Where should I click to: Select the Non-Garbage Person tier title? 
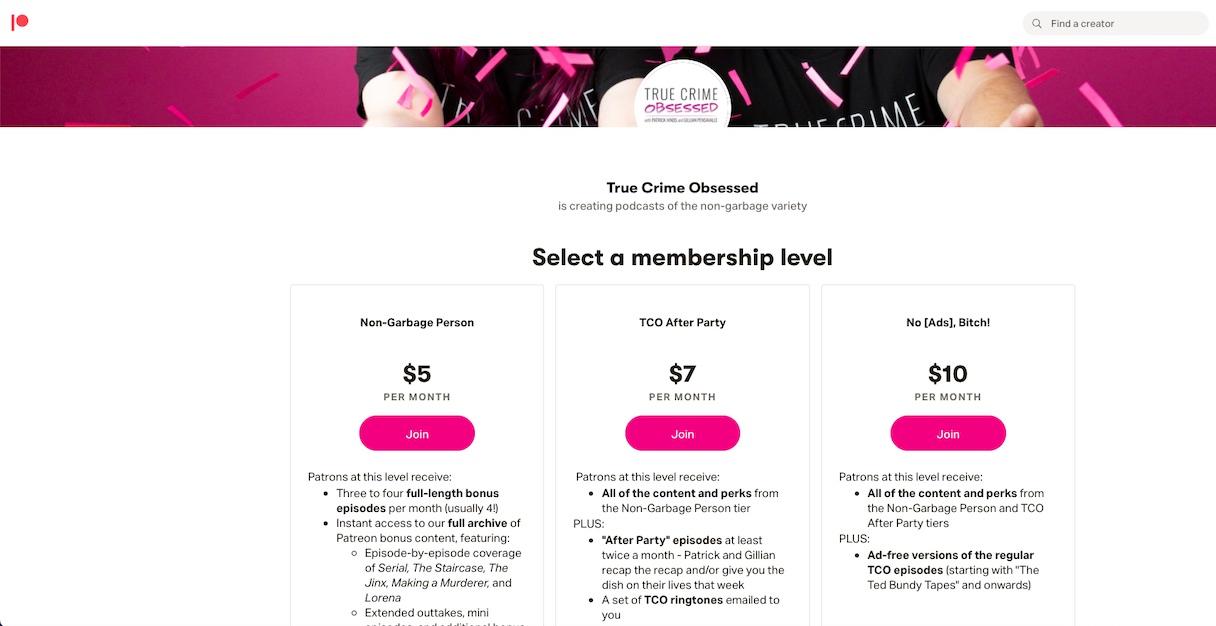coord(417,323)
